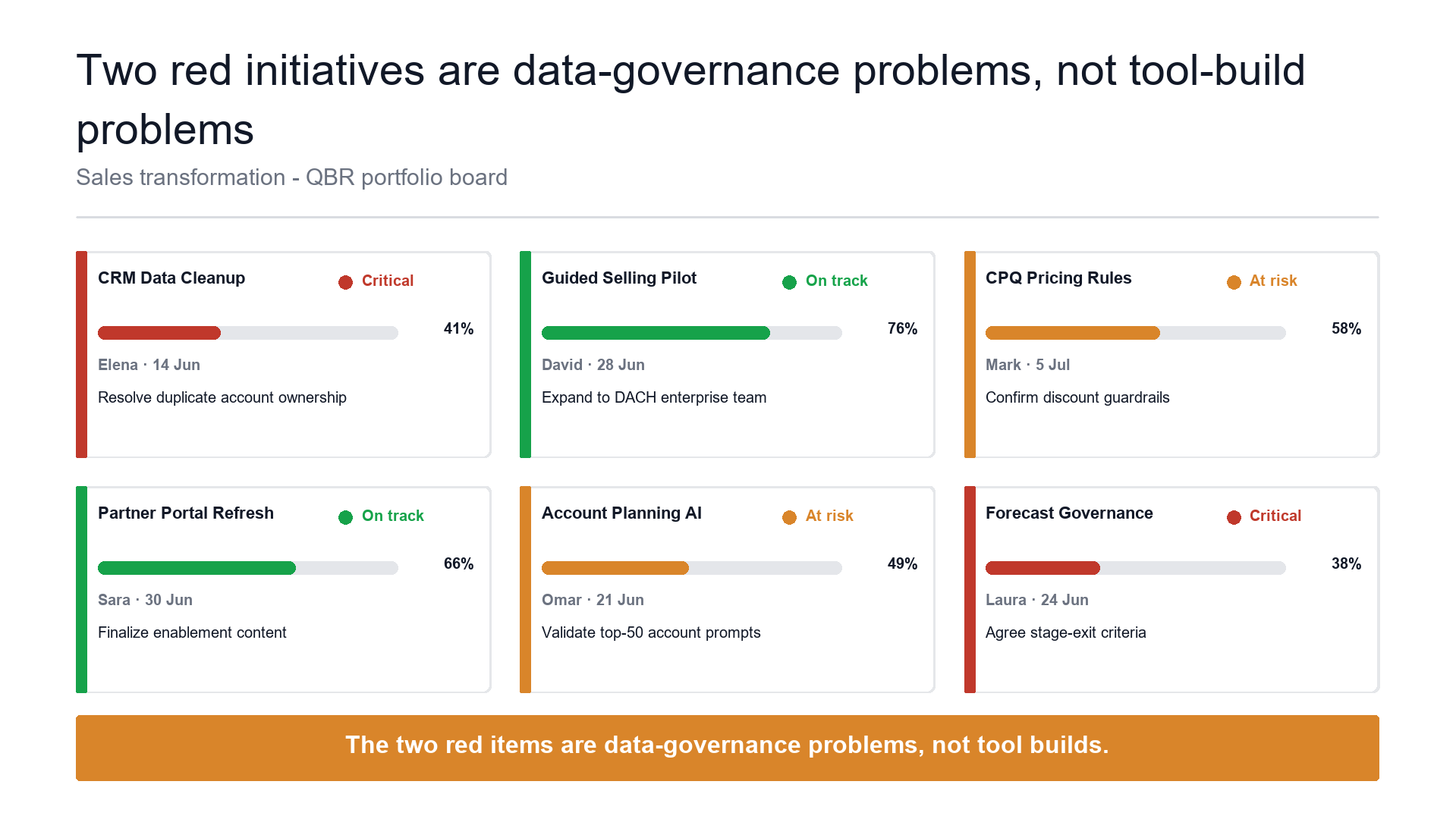
Task: Click the red Critical dot on CRM Data Cleanup
Action: [345, 282]
